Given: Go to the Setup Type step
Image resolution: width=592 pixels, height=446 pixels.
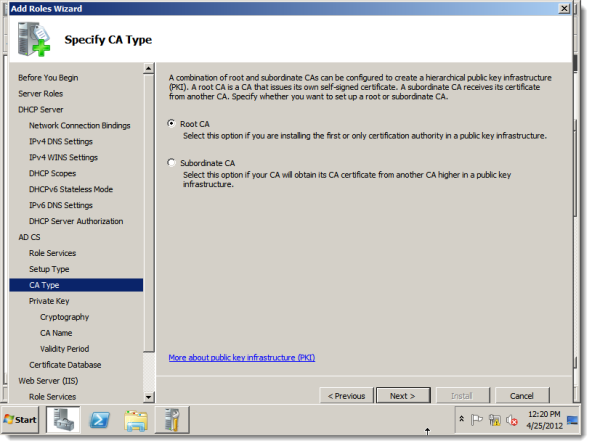Looking at the screenshot, I should pos(49,269).
